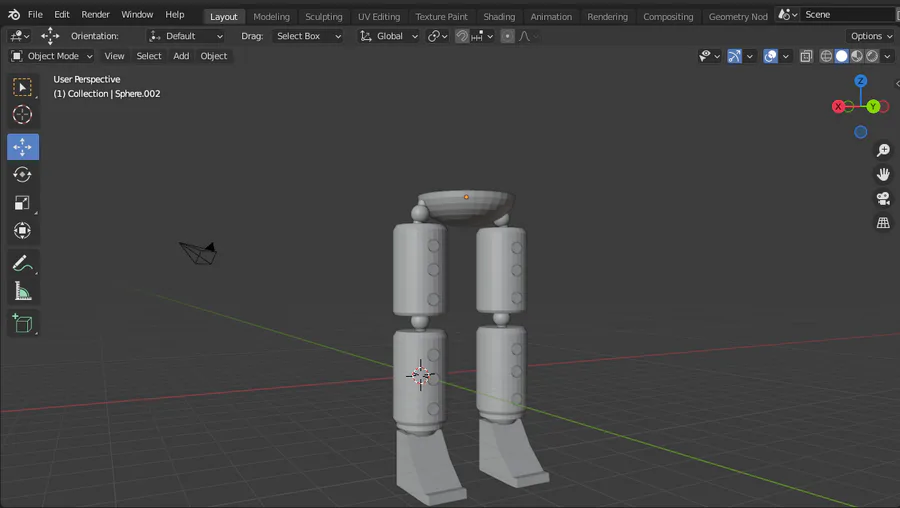
Task: Open object visibility and selectability dropdown
Action: 709,56
